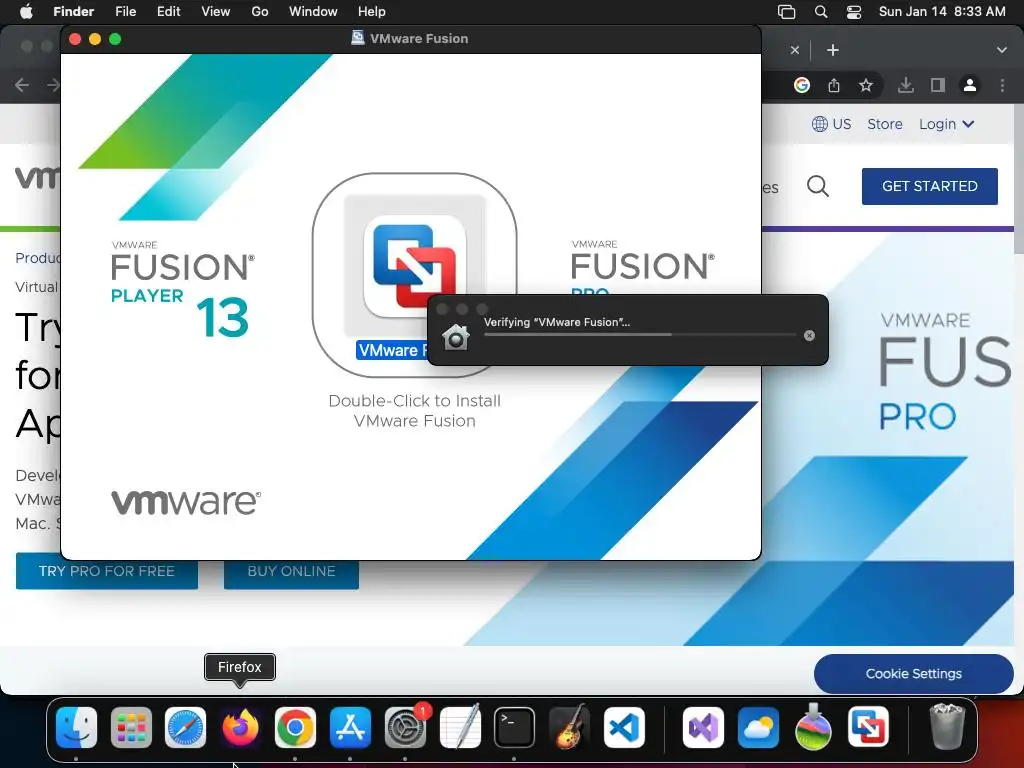This screenshot has width=1024, height=768.
Task: Open the Trash in the Dock
Action: click(x=947, y=728)
